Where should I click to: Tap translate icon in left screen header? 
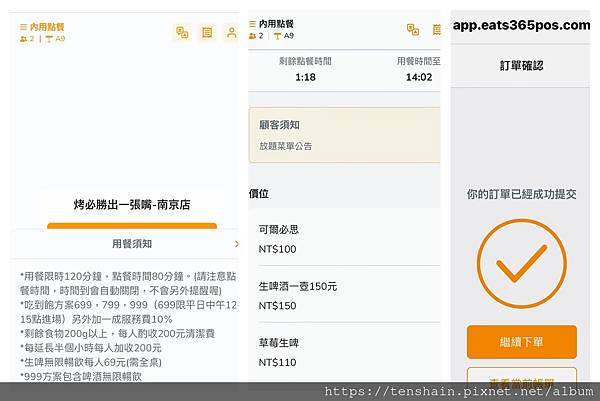[x=182, y=33]
